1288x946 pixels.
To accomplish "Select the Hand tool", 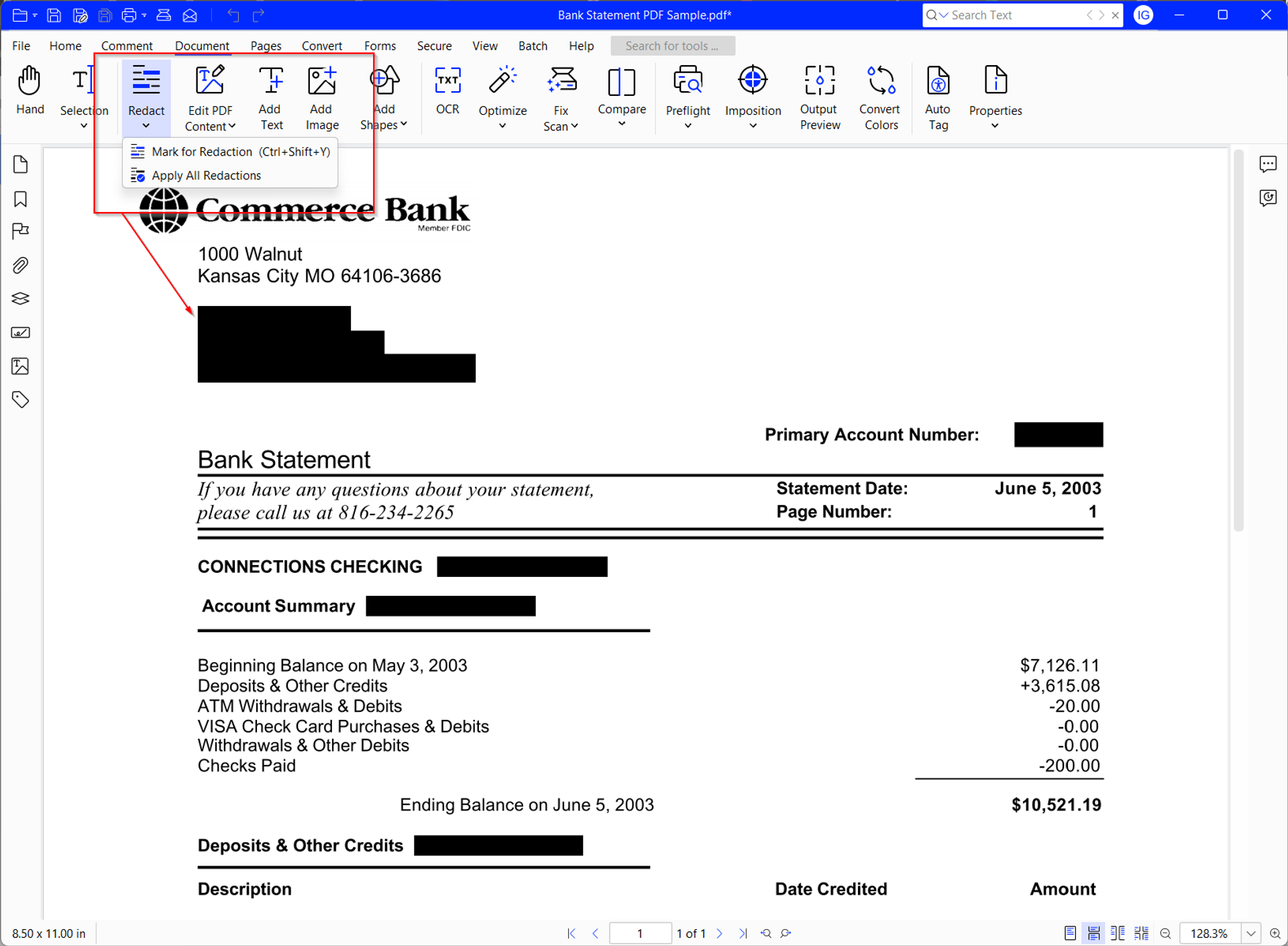I will tap(30, 91).
